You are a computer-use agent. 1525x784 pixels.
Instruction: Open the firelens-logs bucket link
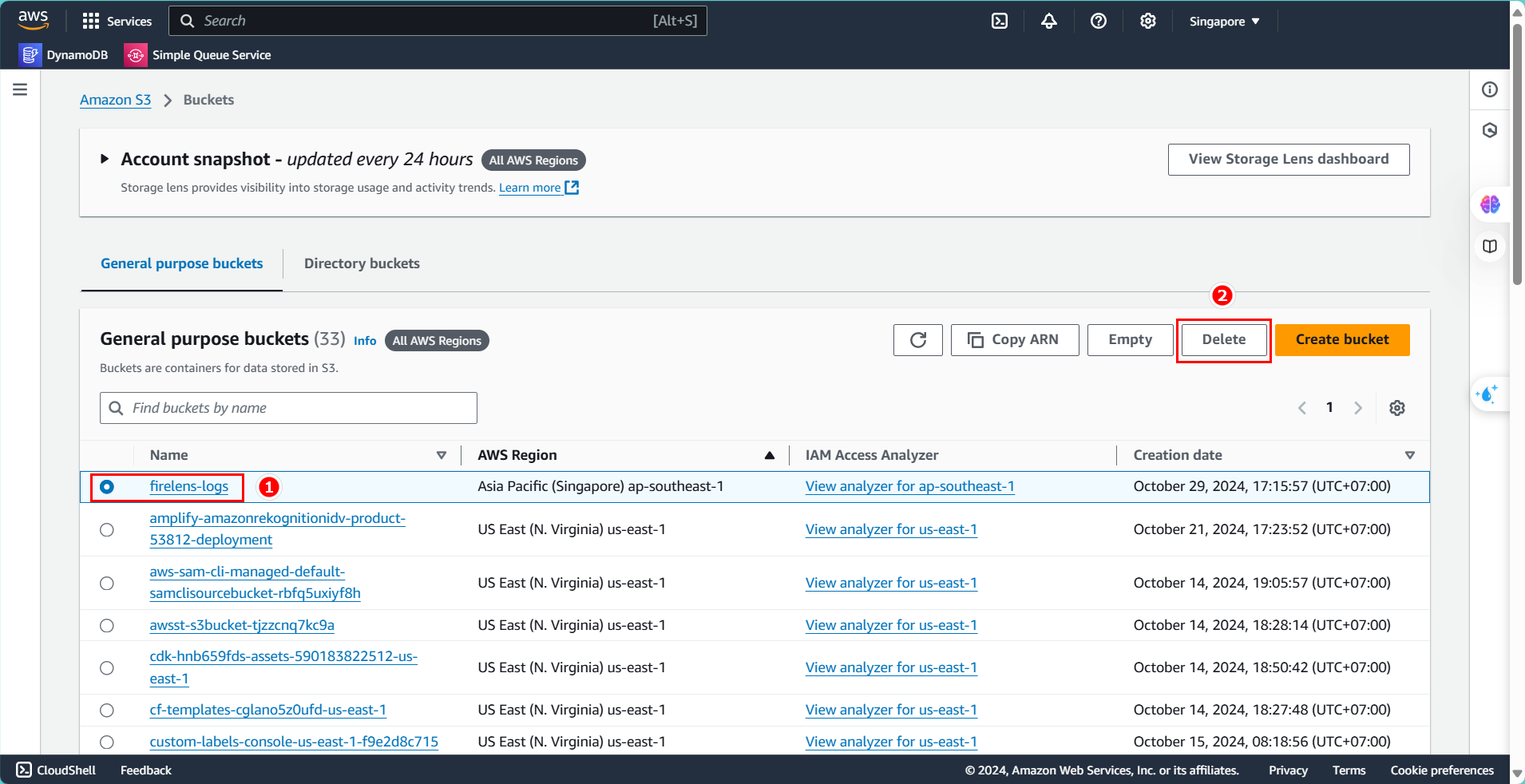(x=189, y=486)
